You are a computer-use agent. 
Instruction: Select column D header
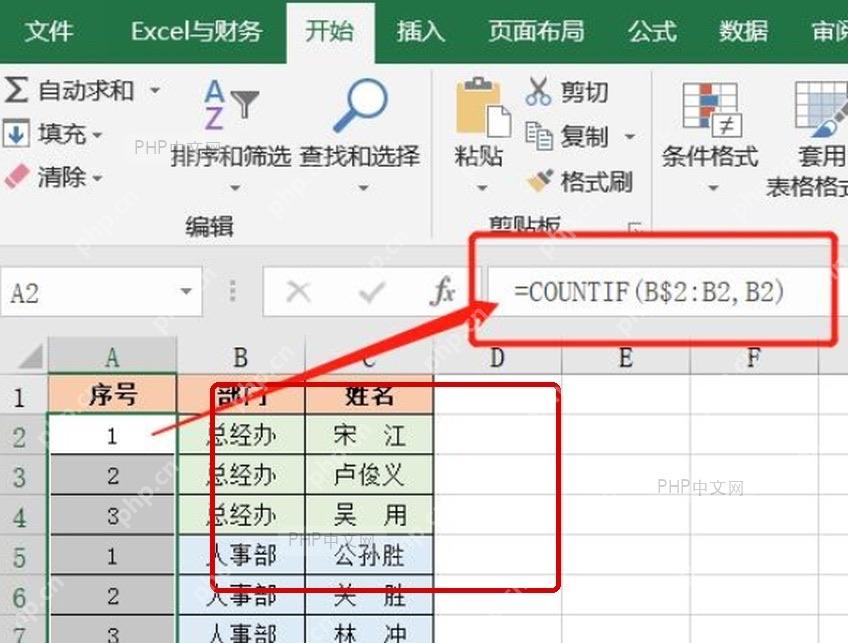[498, 357]
